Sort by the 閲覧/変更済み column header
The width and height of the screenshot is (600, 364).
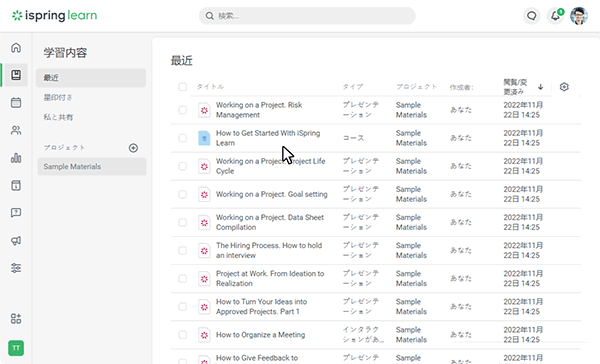point(515,87)
